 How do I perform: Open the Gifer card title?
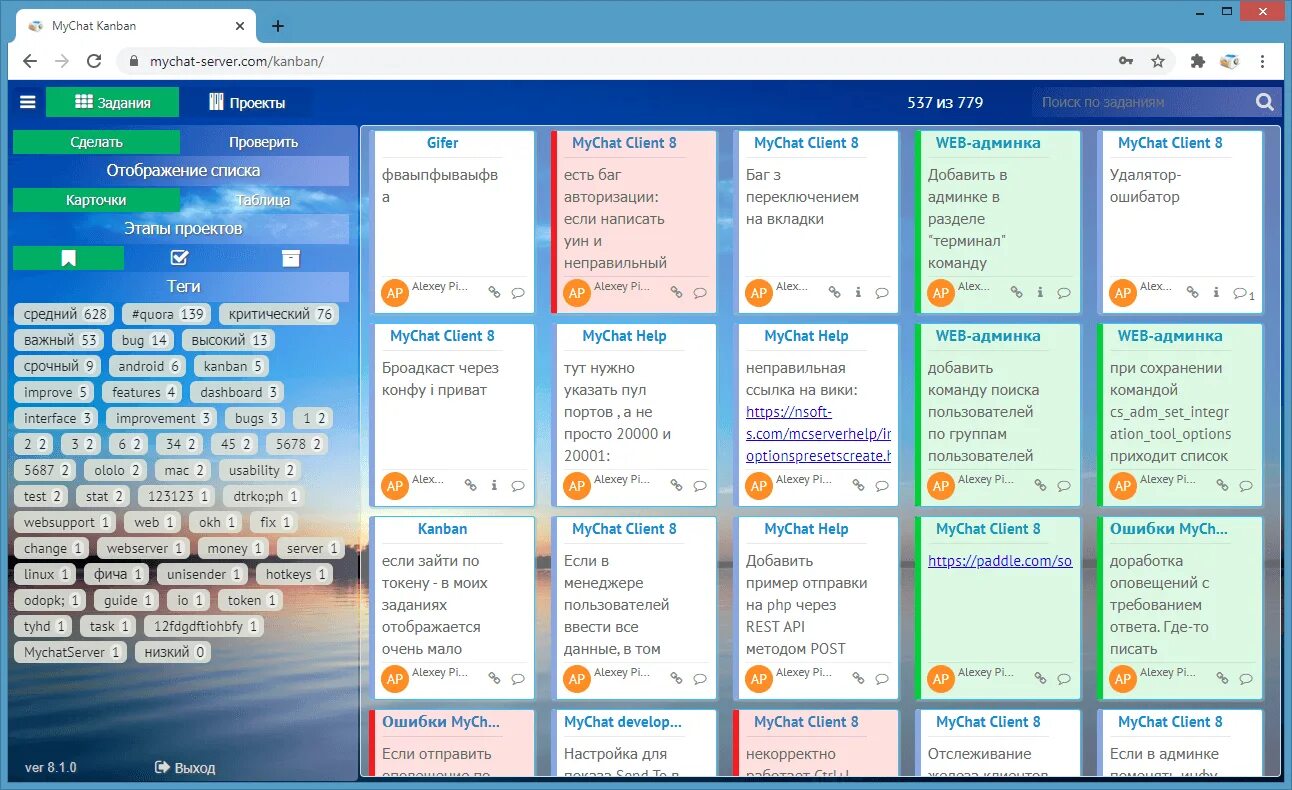[x=443, y=143]
